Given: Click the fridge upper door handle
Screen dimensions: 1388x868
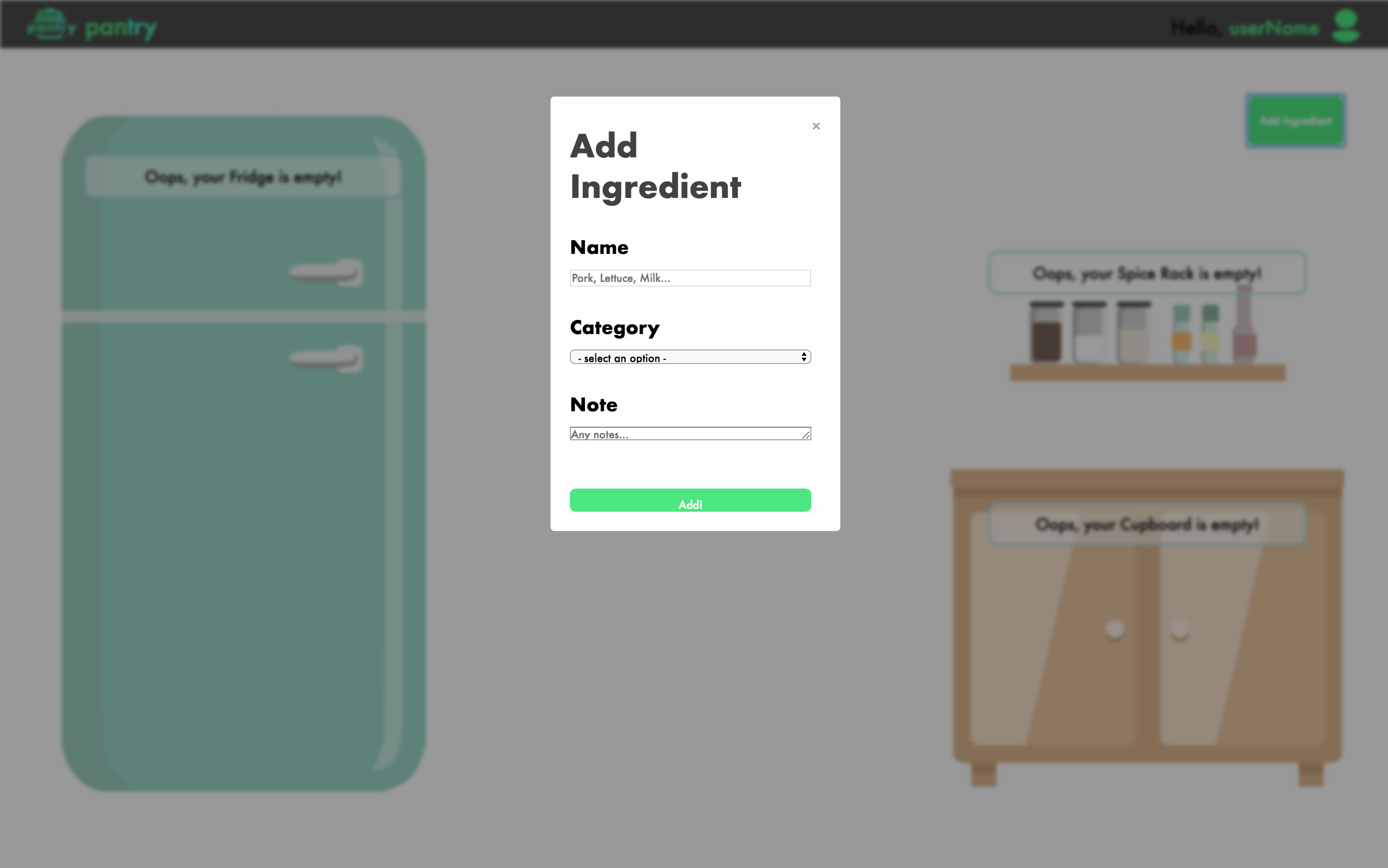Looking at the screenshot, I should coord(326,272).
